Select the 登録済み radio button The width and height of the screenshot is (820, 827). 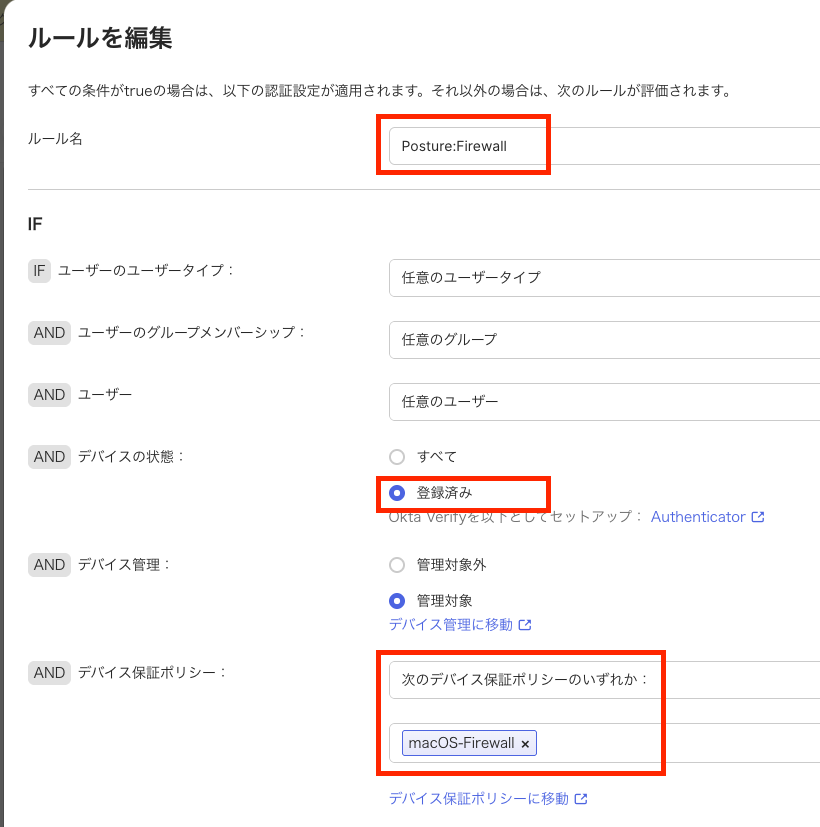[397, 493]
